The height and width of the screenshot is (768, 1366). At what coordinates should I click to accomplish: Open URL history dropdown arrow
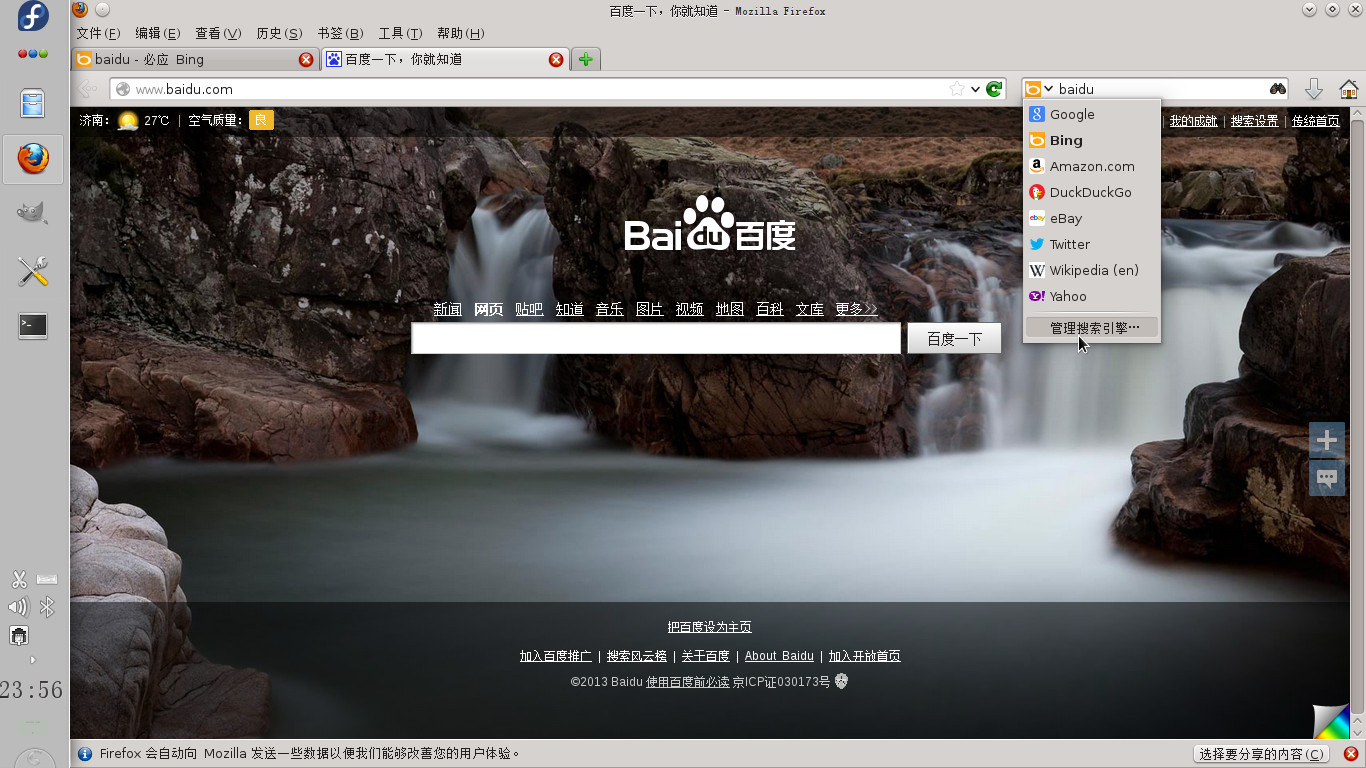point(975,89)
